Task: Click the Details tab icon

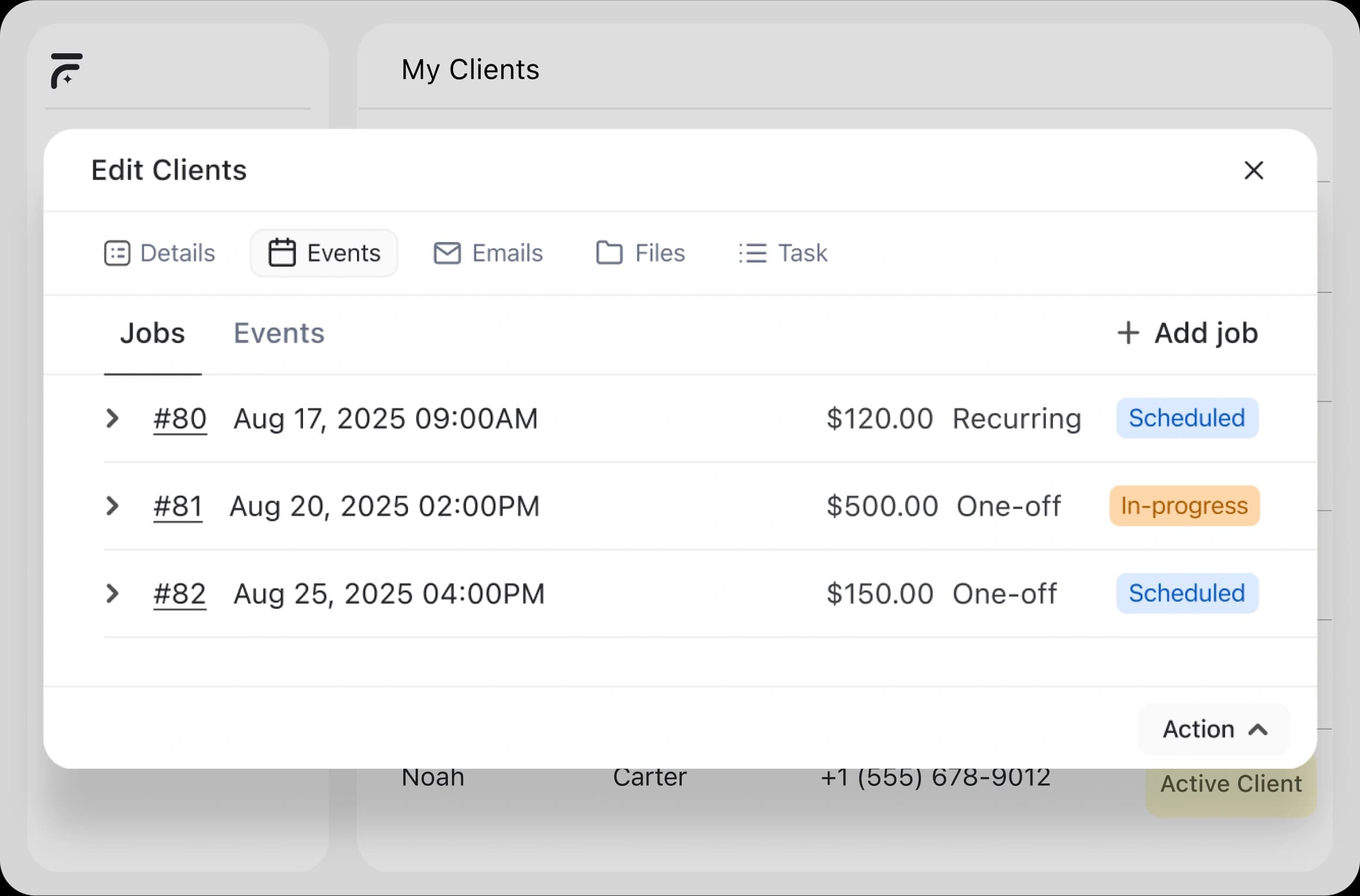Action: [x=117, y=253]
